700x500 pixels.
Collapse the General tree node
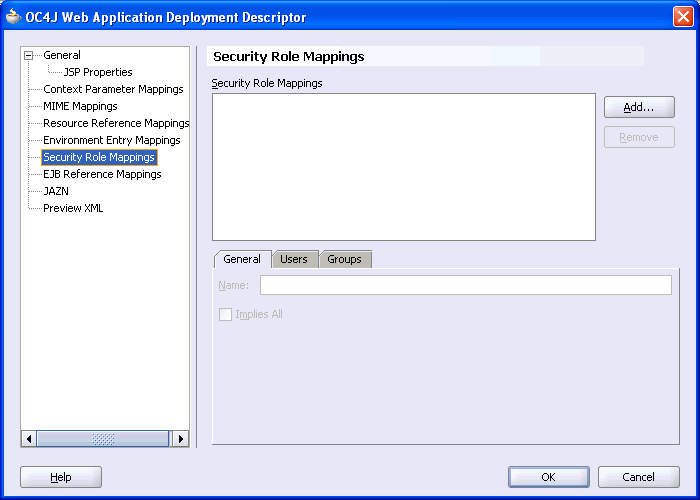[x=29, y=55]
